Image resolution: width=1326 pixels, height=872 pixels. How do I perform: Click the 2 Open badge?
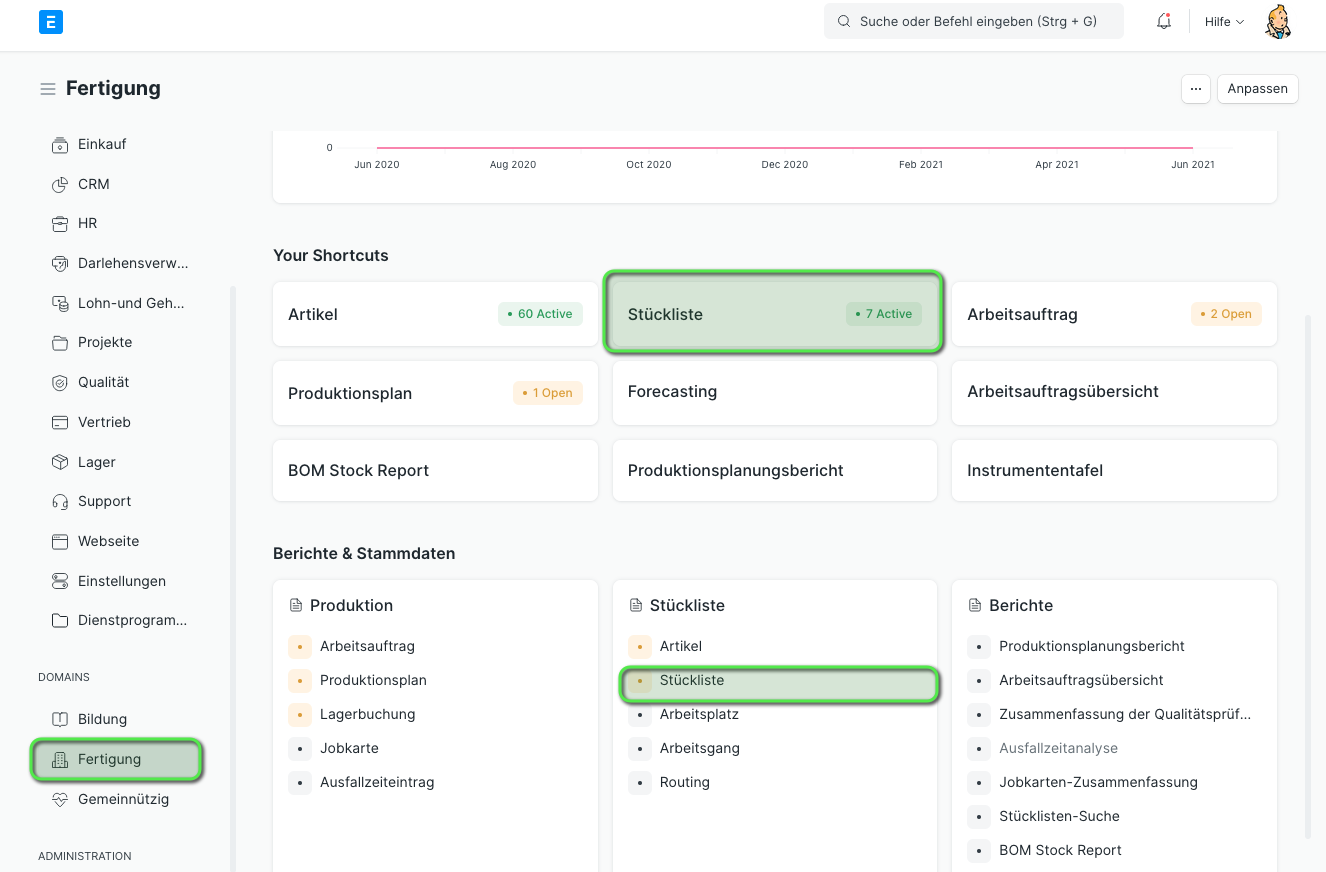tap(1226, 314)
